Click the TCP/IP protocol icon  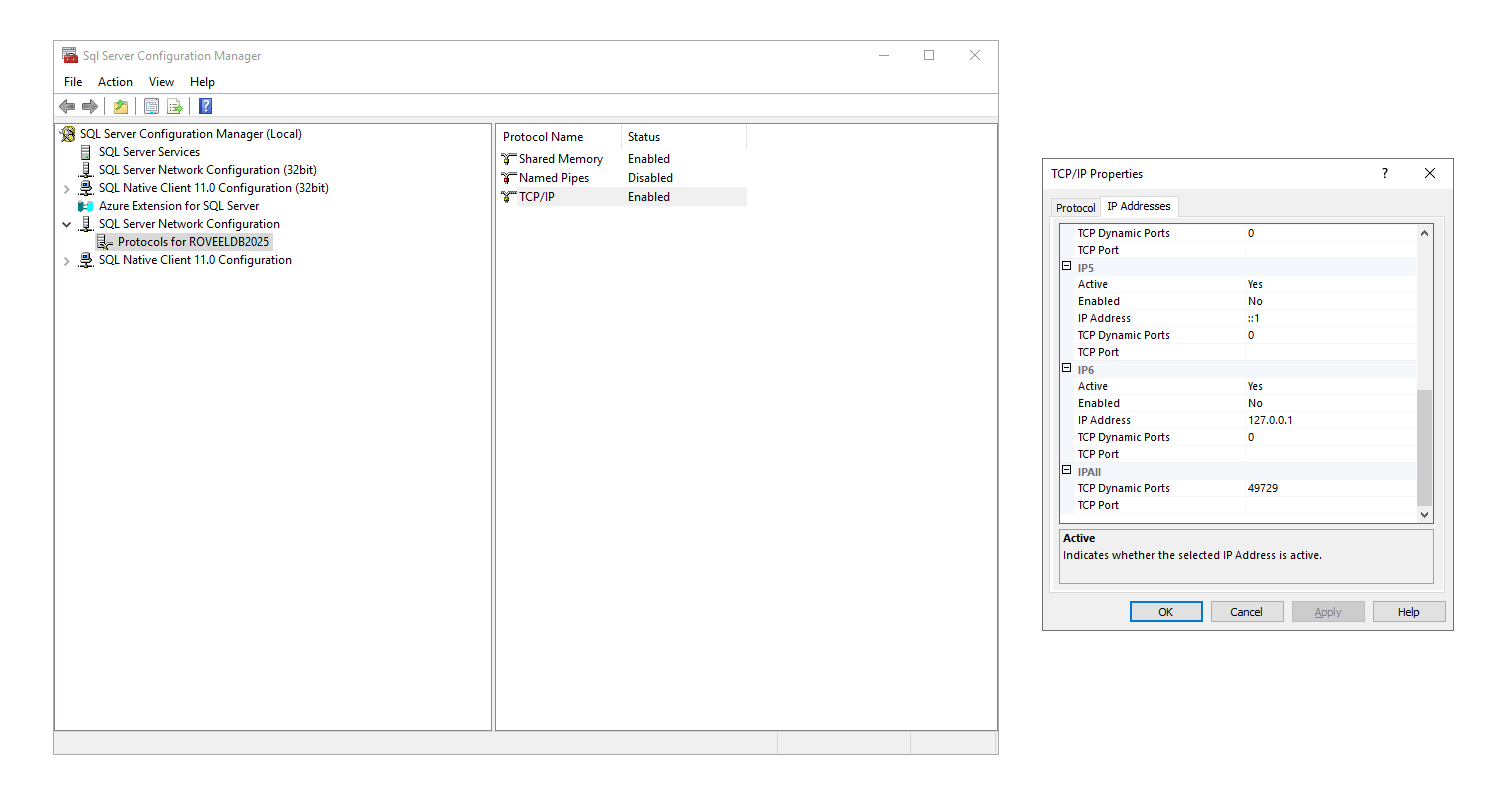(x=509, y=197)
